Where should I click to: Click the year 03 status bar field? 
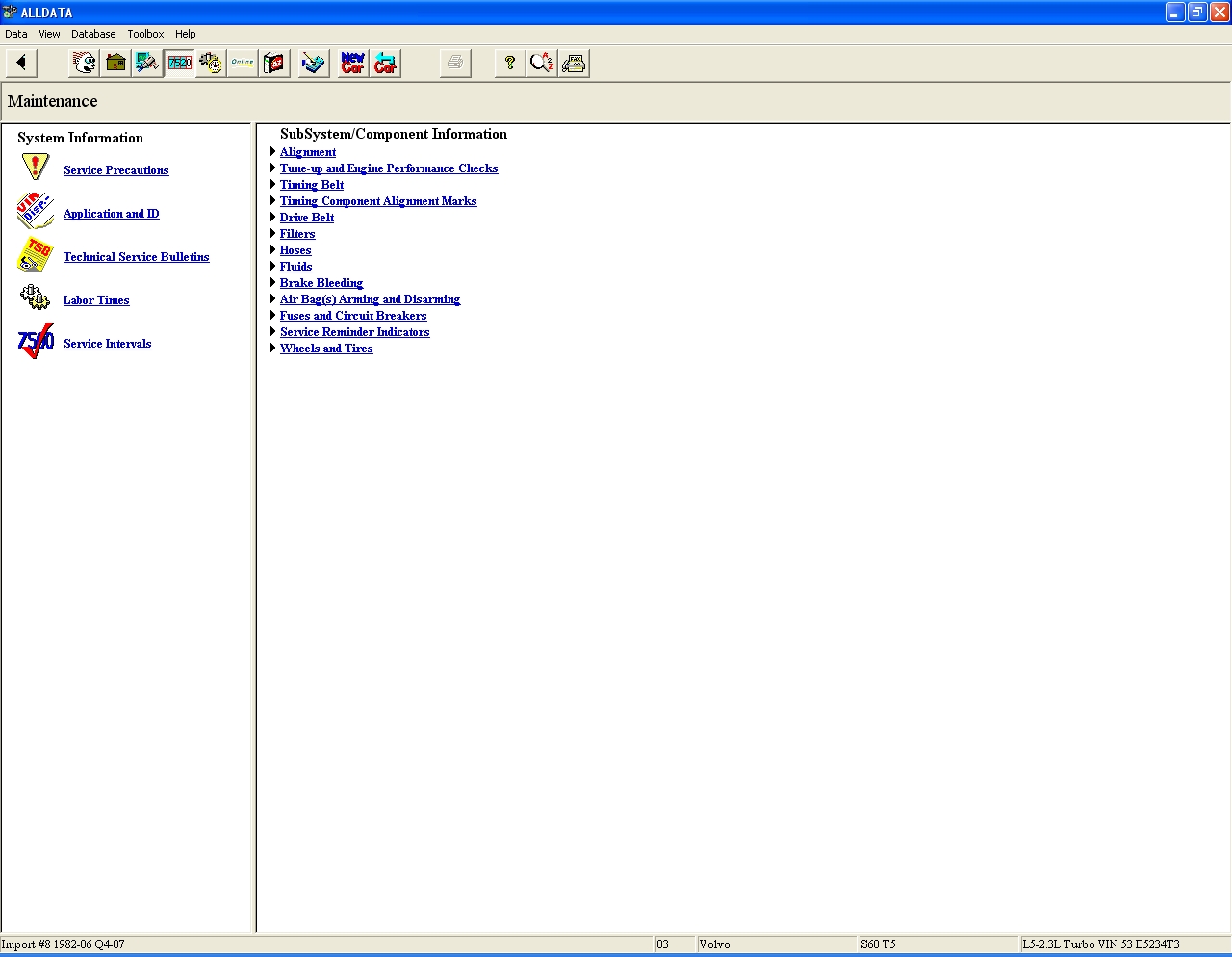coord(675,944)
